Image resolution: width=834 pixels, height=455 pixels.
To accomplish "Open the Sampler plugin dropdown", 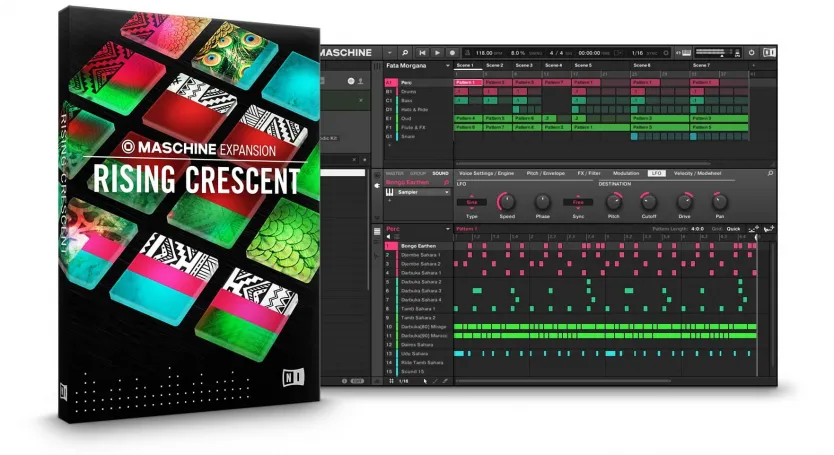I will (445, 192).
